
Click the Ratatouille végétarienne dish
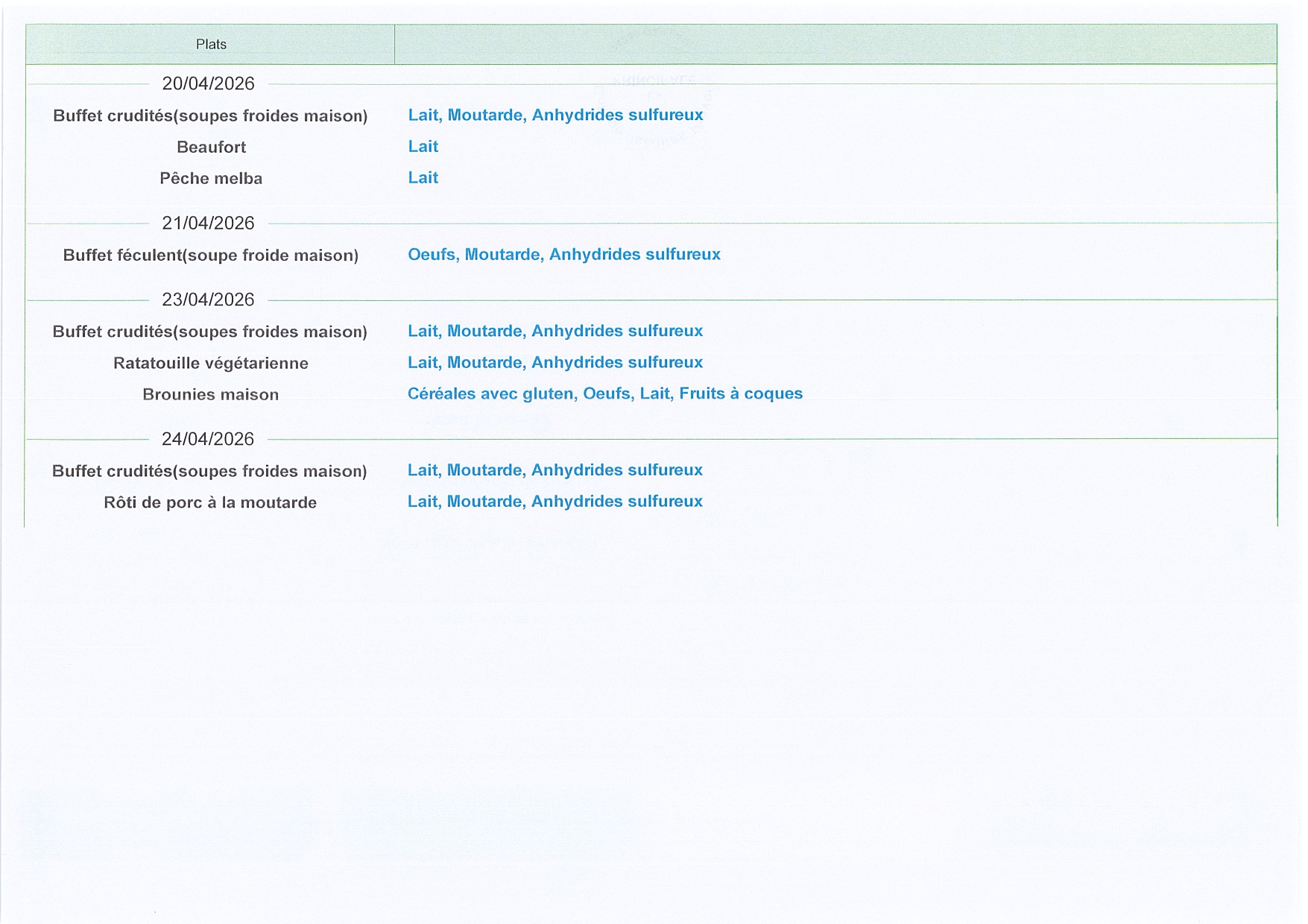210,364
